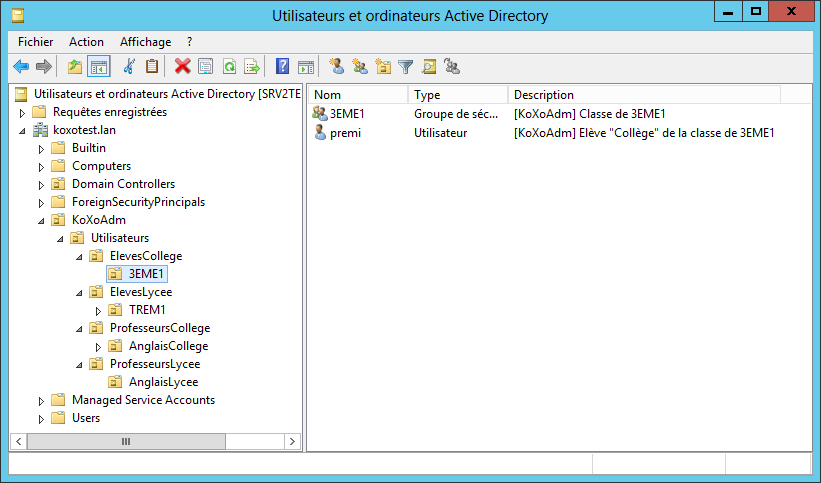Toggle the action pane icon

(x=306, y=67)
